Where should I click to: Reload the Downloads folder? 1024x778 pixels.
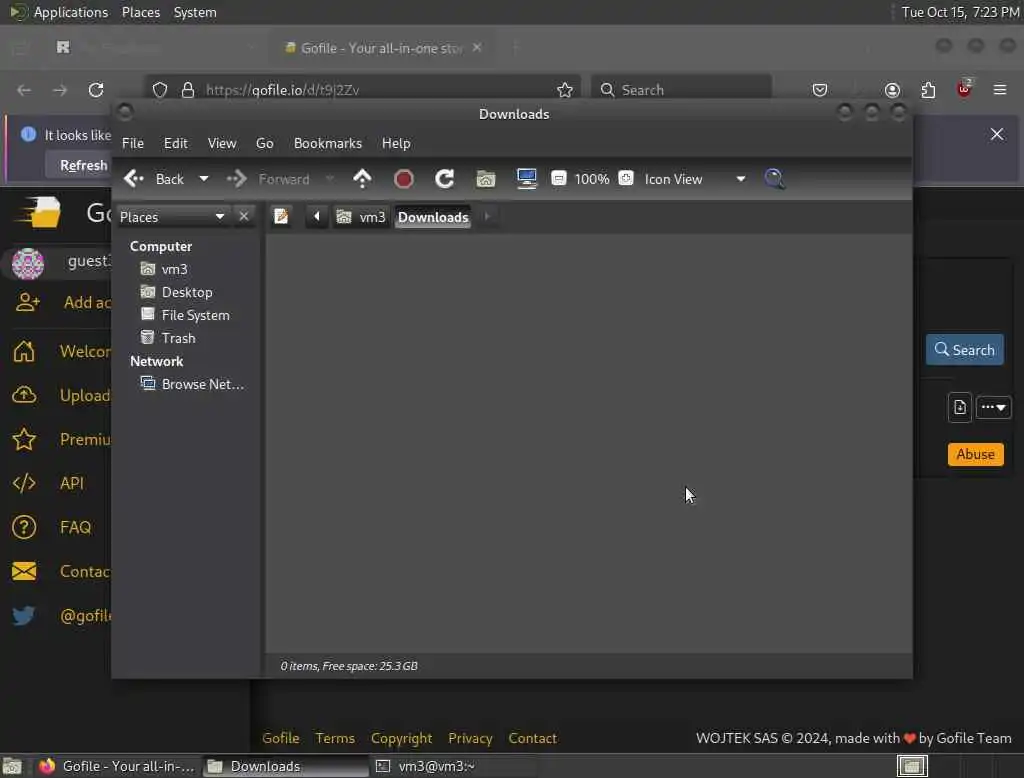tap(445, 178)
